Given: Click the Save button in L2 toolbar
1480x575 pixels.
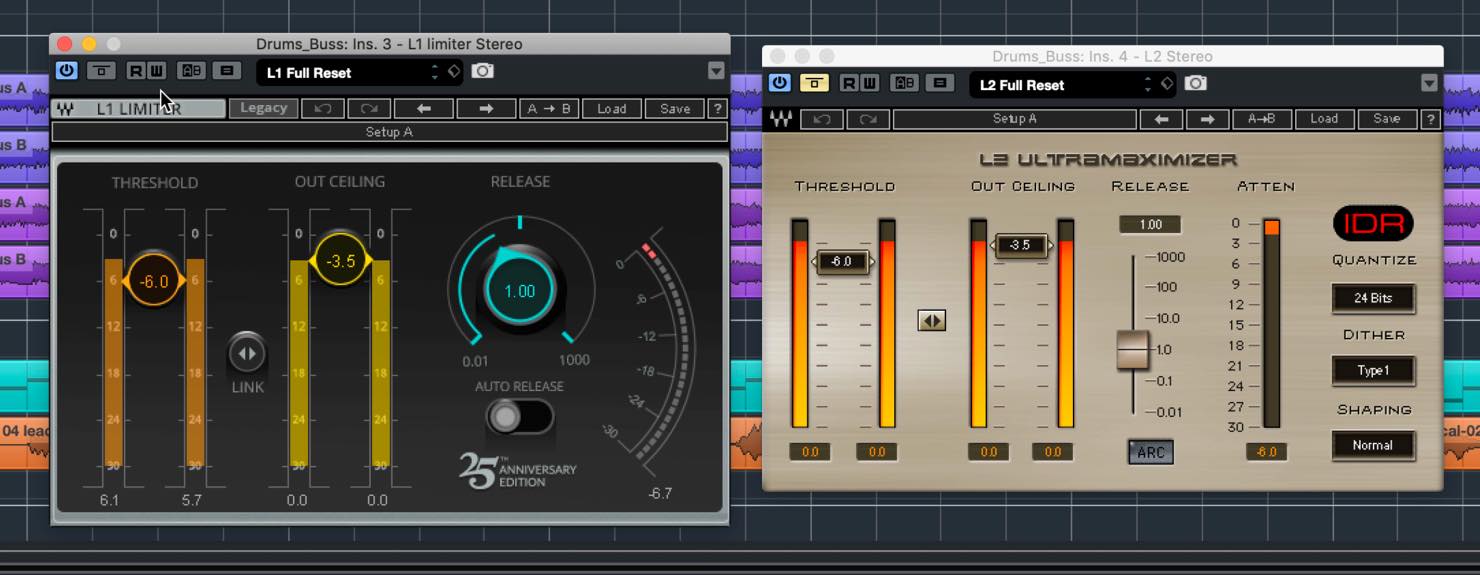Looking at the screenshot, I should pyautogui.click(x=1387, y=119).
